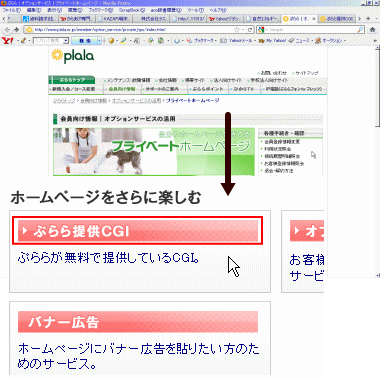Click the URL address bar field
The height and width of the screenshot is (380, 380).
tap(133, 30)
